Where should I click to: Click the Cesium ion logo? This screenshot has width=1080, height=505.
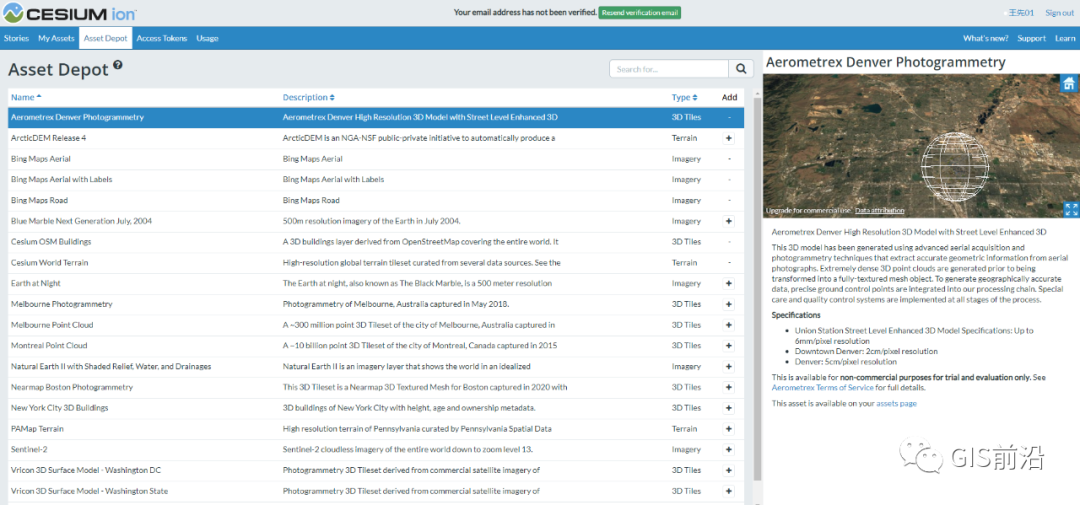pos(70,12)
